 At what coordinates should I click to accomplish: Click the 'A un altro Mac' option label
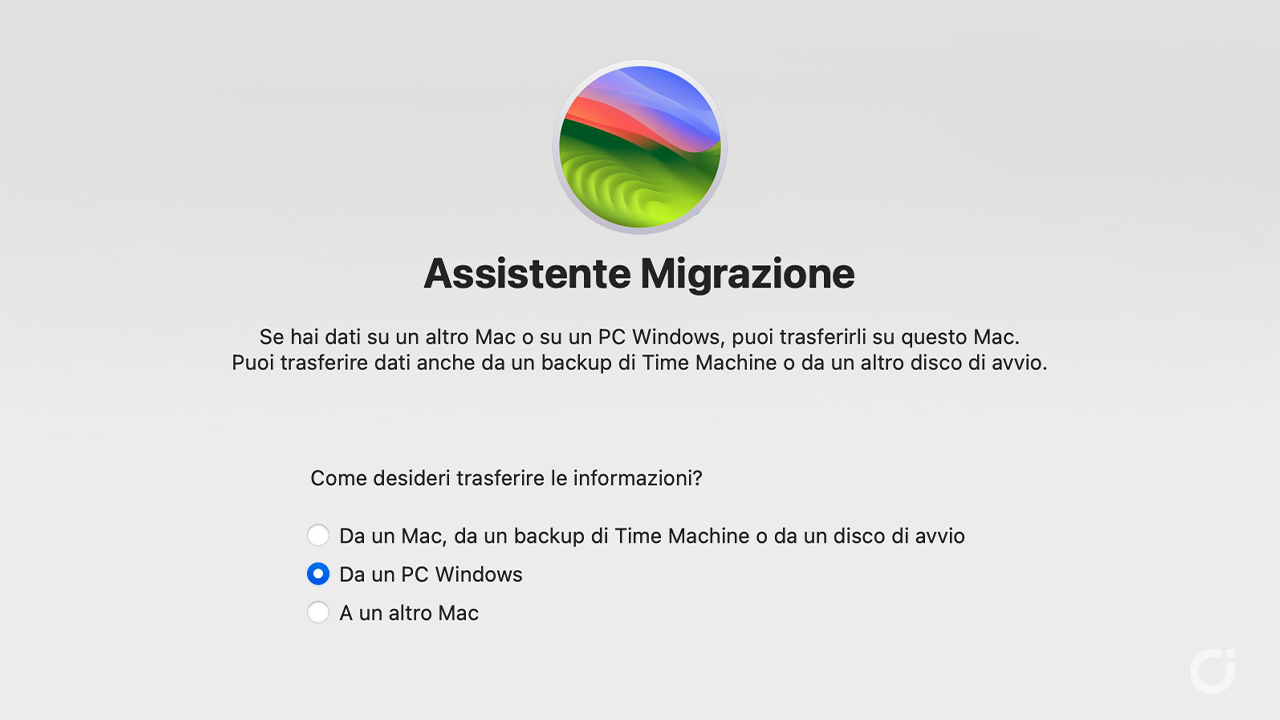(409, 613)
